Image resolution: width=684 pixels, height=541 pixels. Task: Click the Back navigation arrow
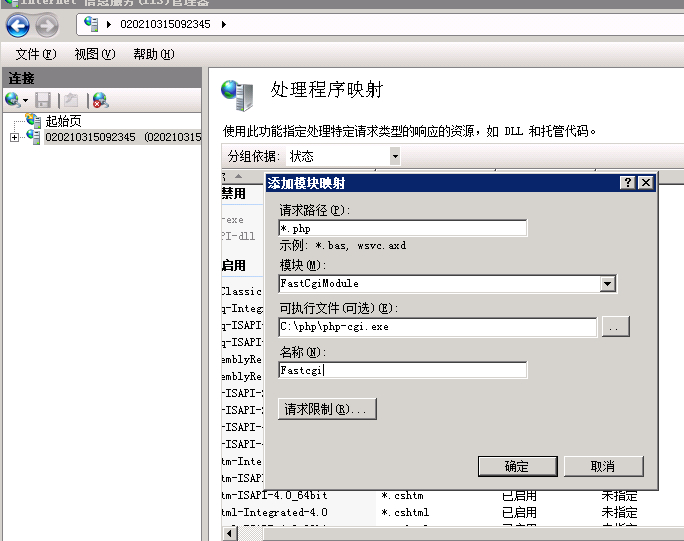18,26
